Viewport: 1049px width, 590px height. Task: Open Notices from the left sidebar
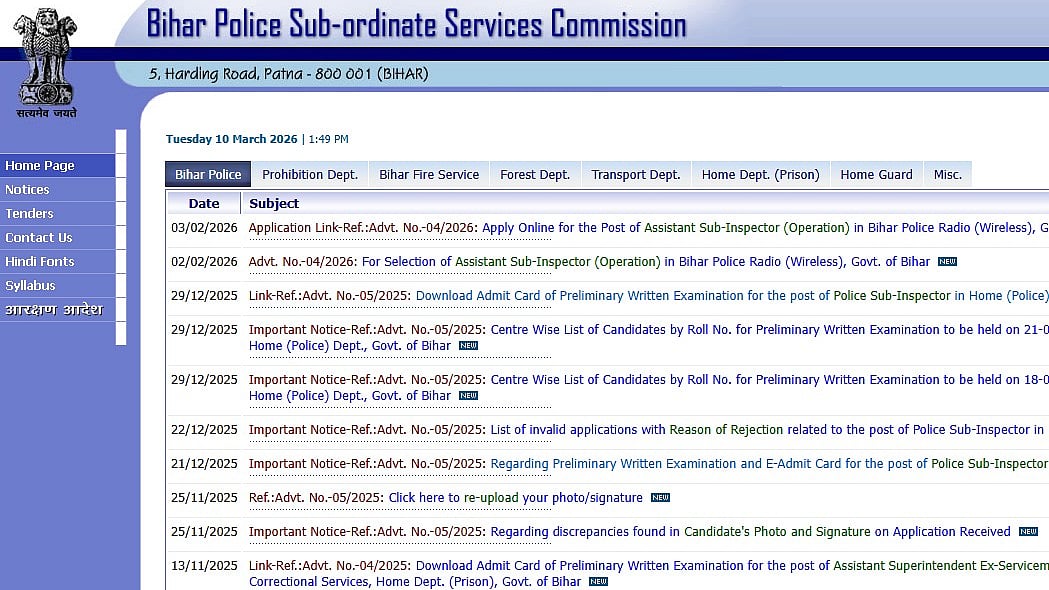[x=27, y=190]
